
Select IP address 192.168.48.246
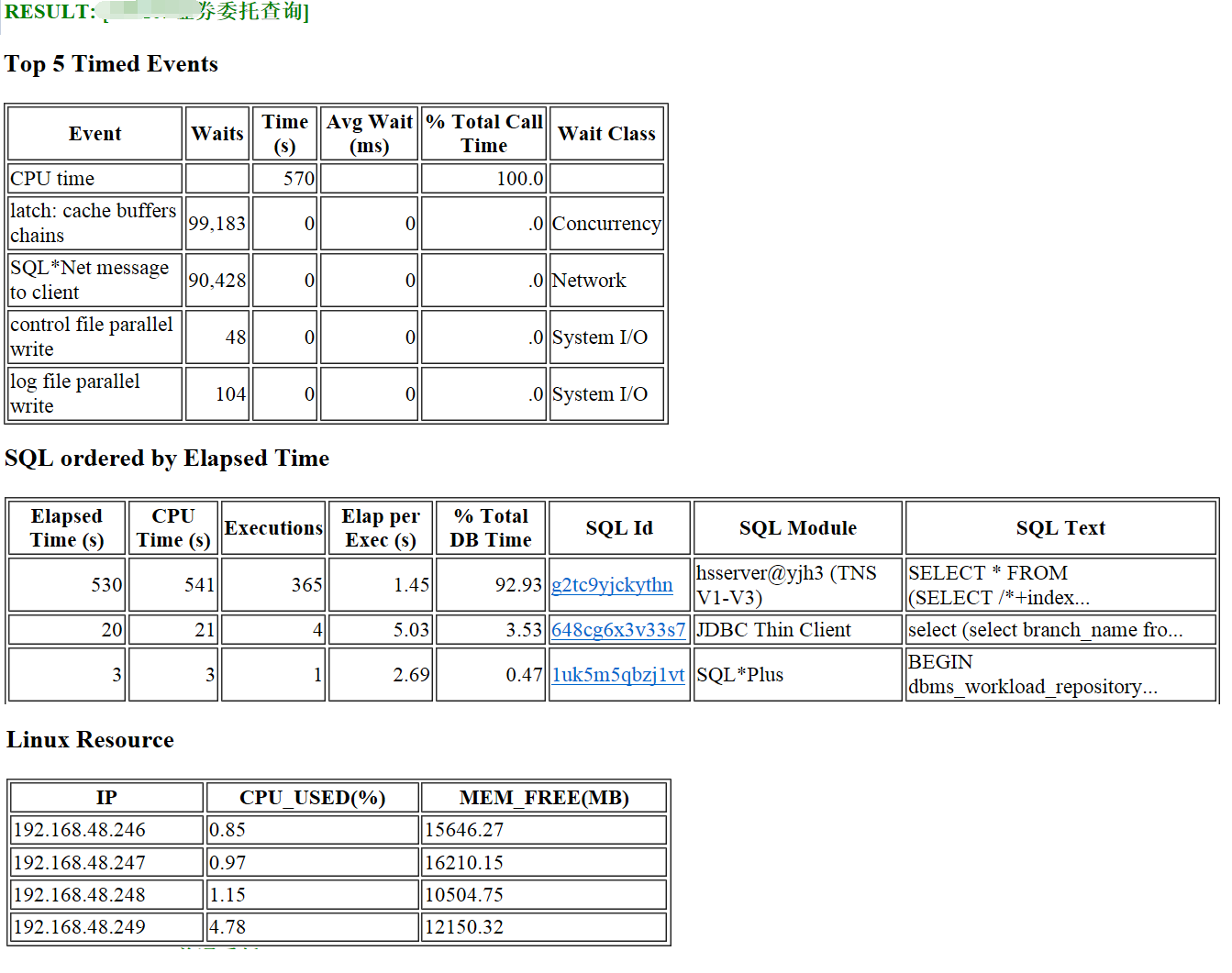tap(80, 830)
